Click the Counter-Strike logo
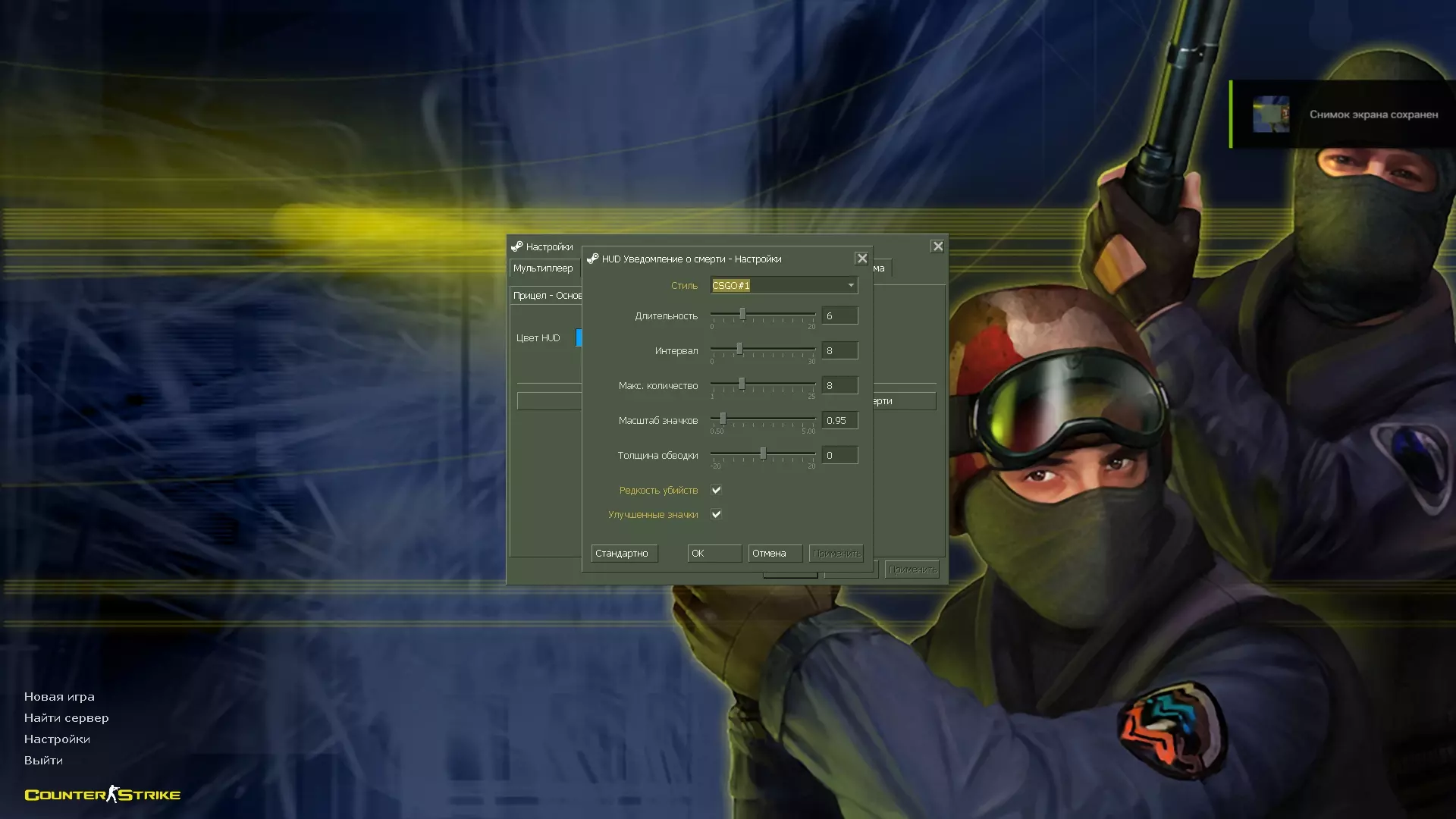This screenshot has width=1456, height=819. pos(102,795)
